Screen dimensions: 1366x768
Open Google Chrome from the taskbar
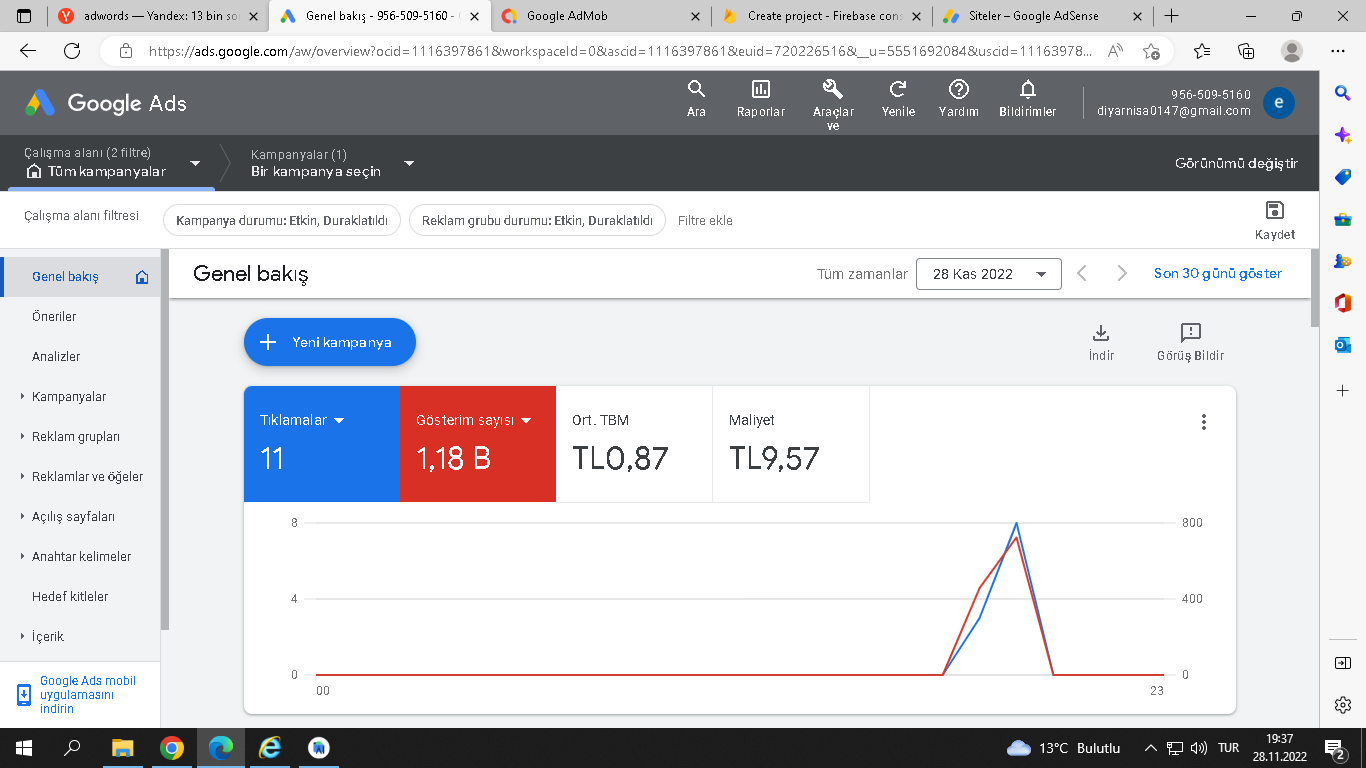172,748
